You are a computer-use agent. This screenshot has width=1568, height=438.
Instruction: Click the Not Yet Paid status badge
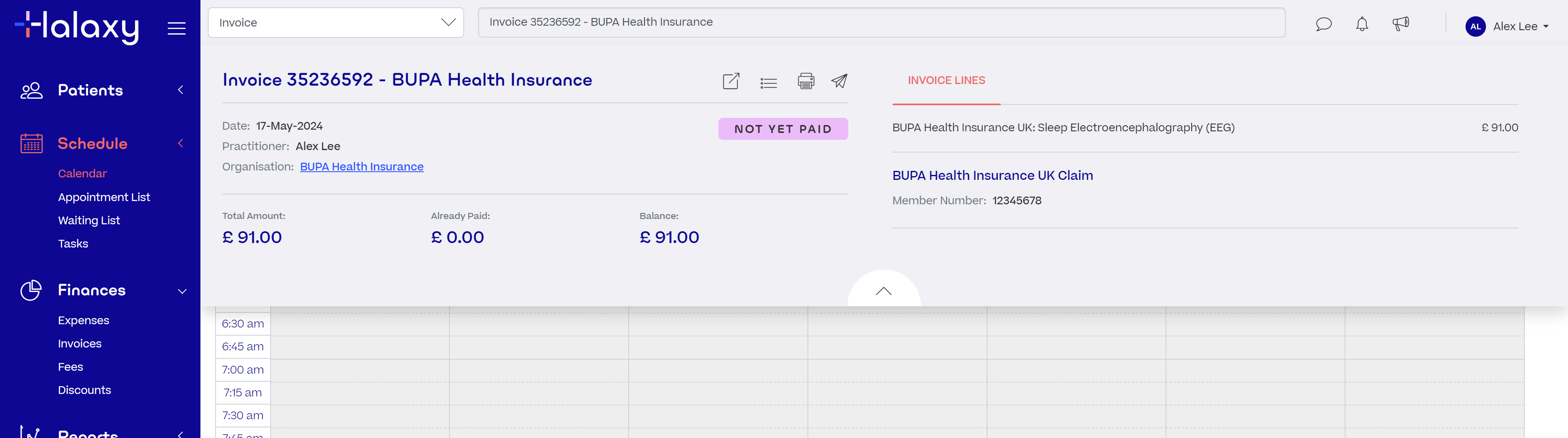pos(783,129)
